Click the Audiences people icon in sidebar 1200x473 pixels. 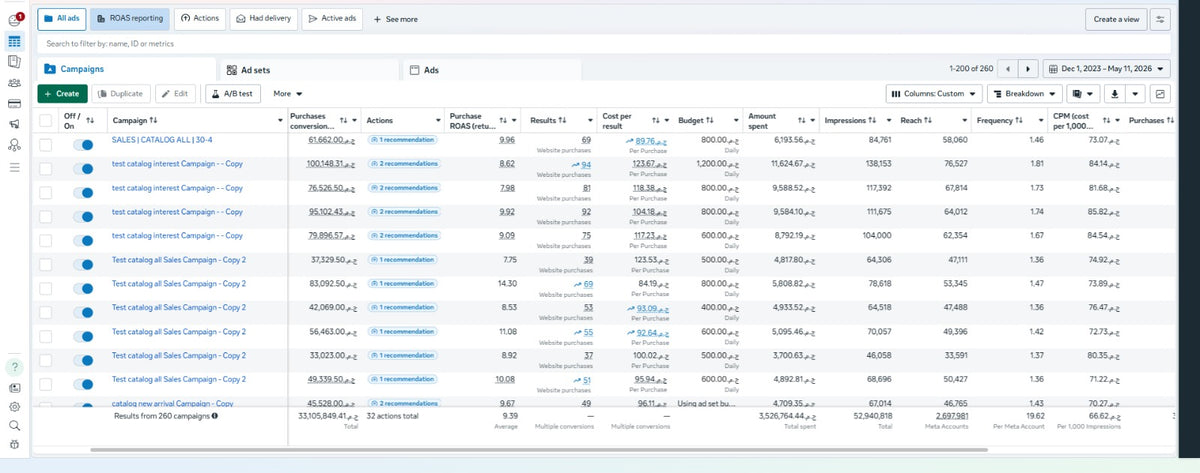14,83
